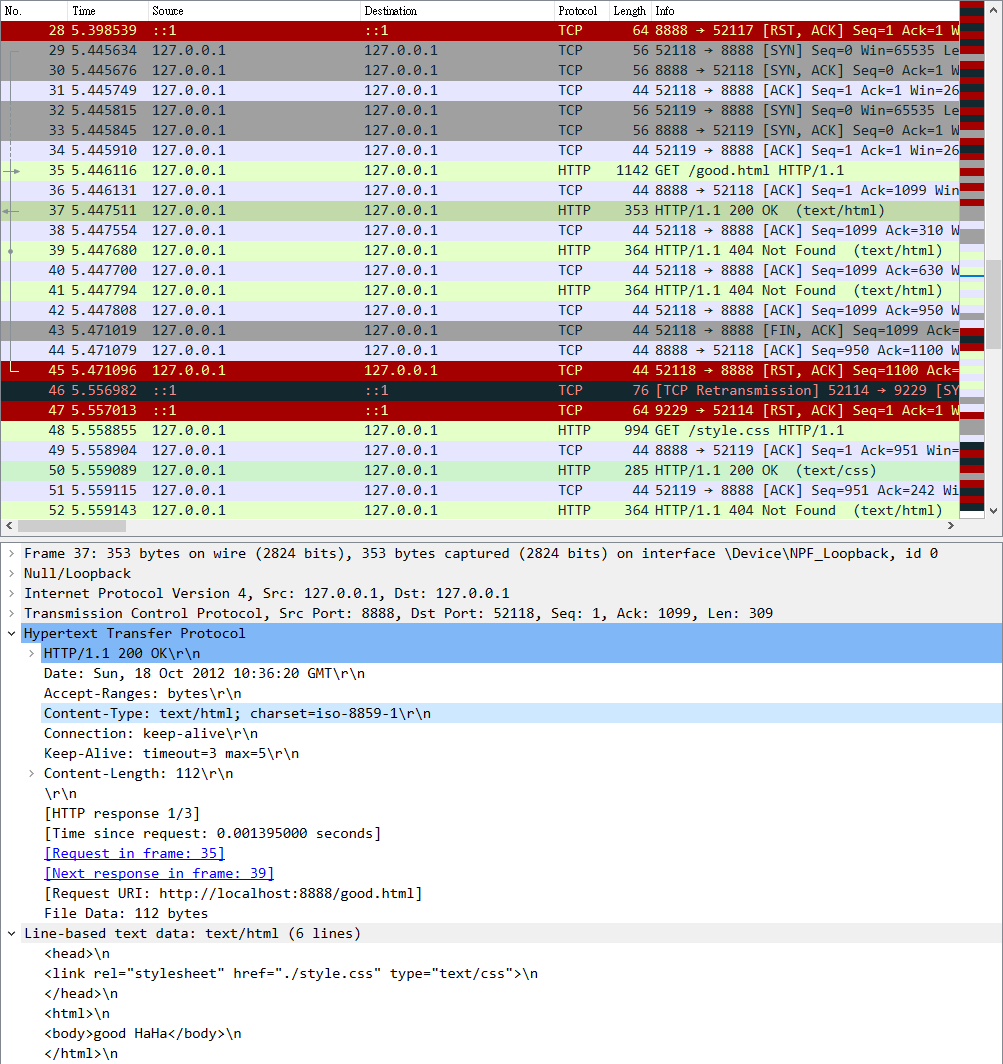Image resolution: width=1003 pixels, height=1064 pixels.
Task: Click the horizontal scrollbar left arrow
Action: click(x=9, y=526)
